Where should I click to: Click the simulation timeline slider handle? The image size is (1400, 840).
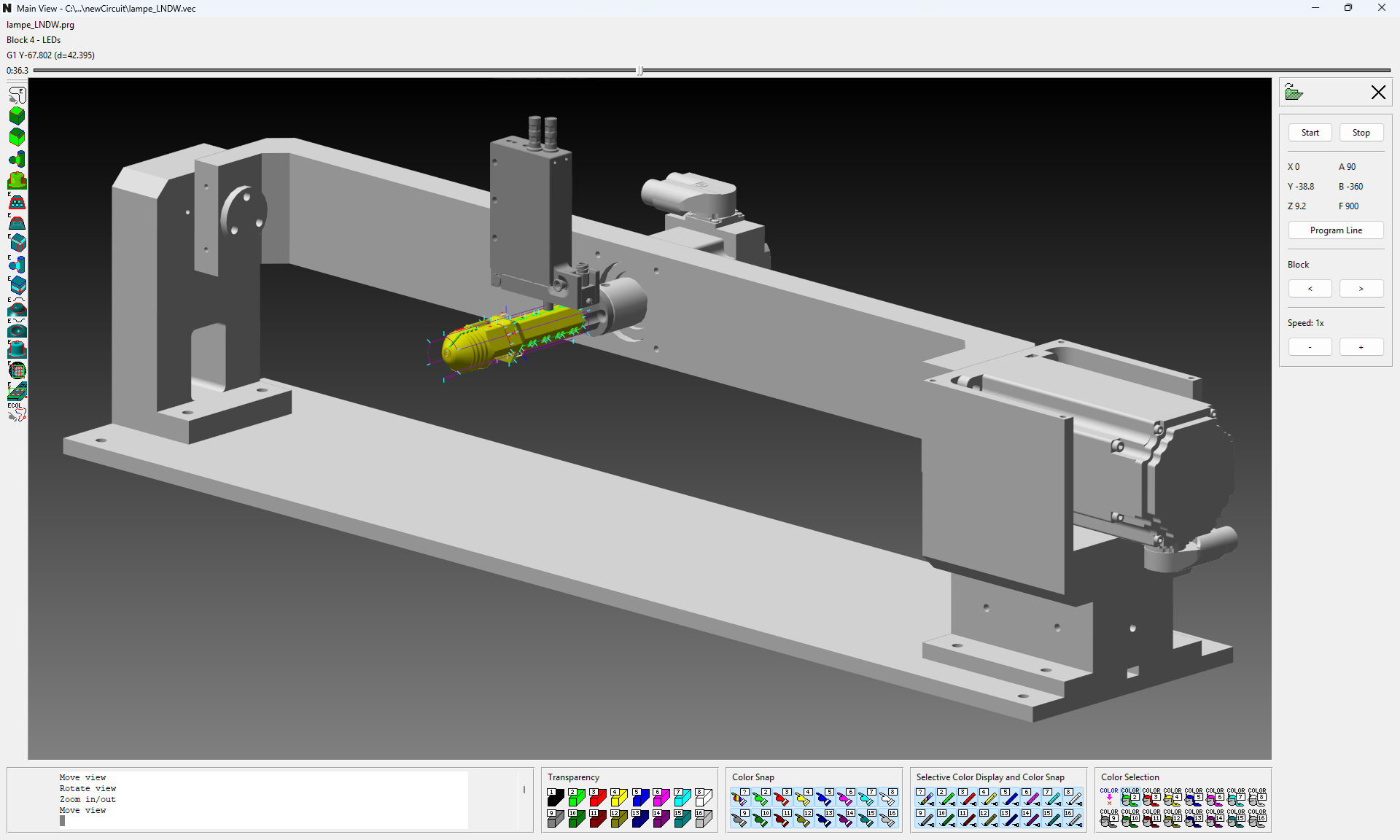tap(639, 71)
